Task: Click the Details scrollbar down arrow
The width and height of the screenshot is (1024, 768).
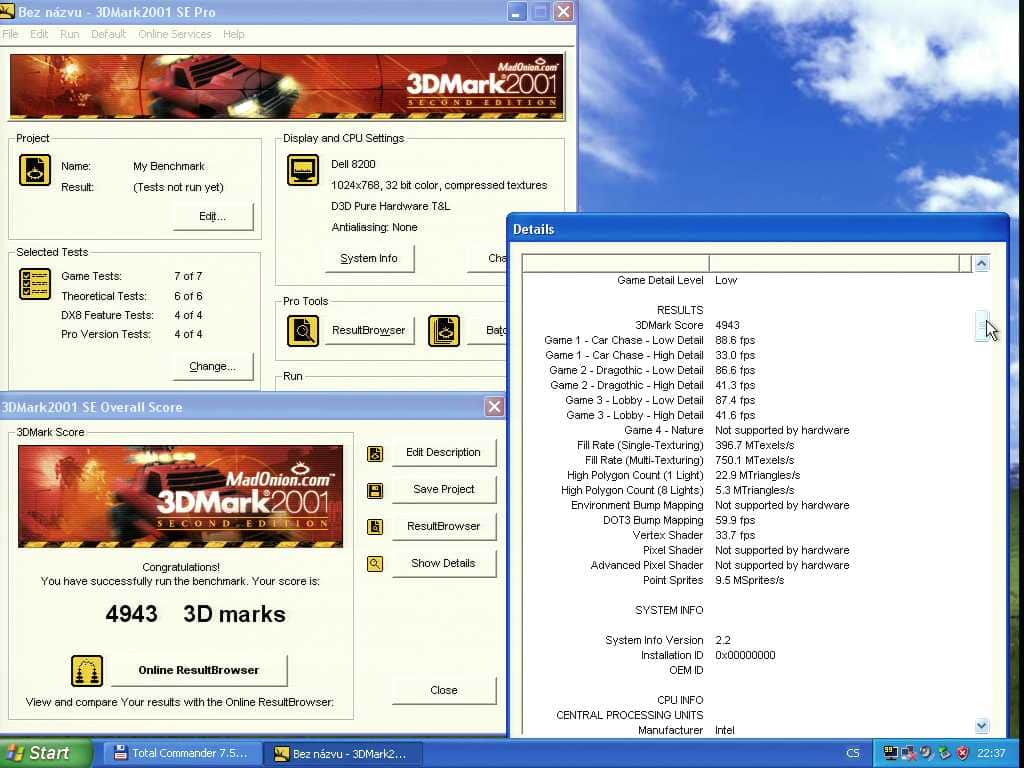Action: pos(982,726)
